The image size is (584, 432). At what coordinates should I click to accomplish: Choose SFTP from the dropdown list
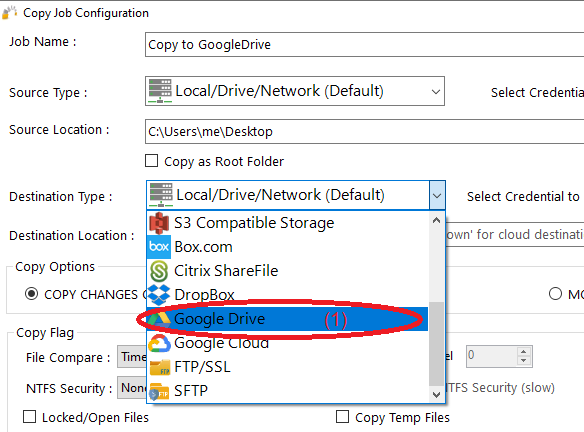(288, 391)
